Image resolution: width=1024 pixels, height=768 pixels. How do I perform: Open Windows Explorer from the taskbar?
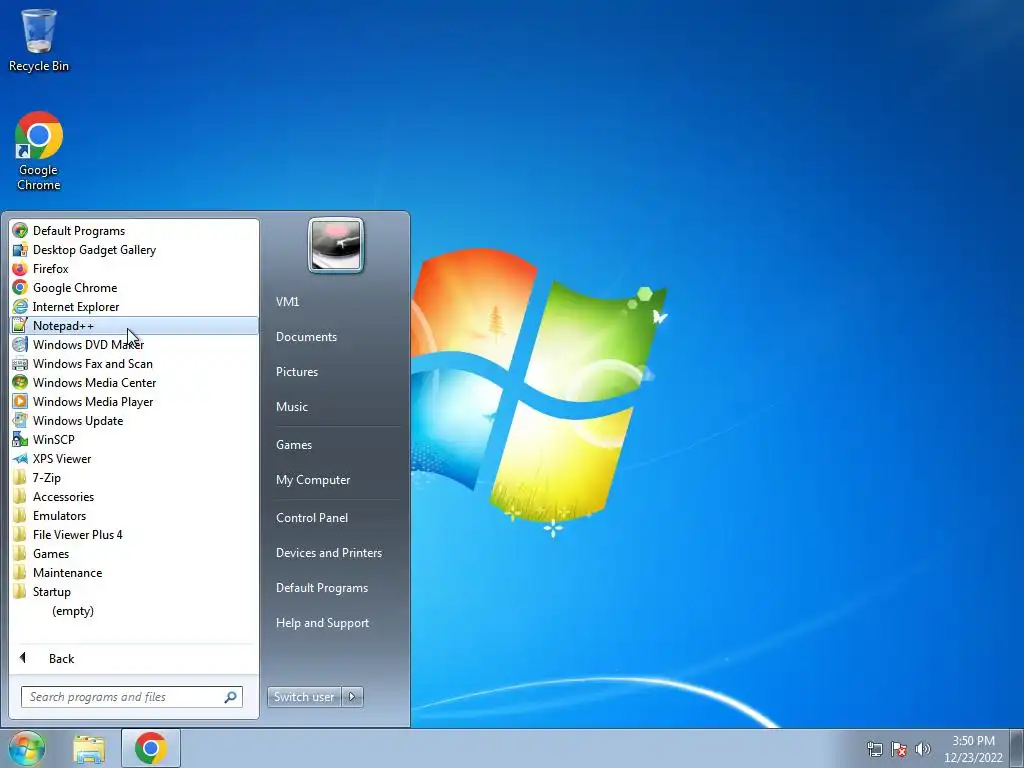(89, 749)
